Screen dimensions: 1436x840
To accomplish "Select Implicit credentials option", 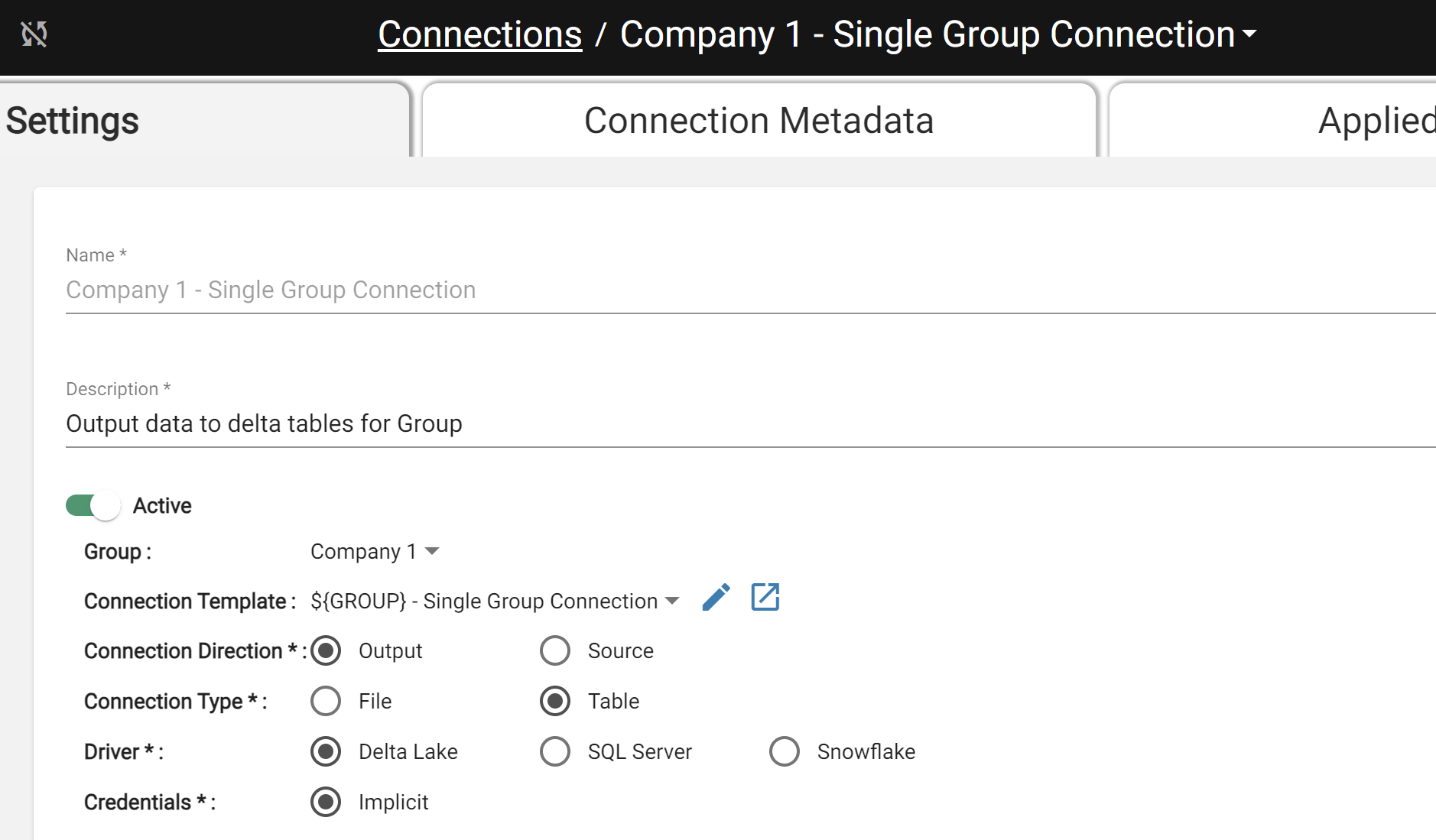I will click(327, 802).
